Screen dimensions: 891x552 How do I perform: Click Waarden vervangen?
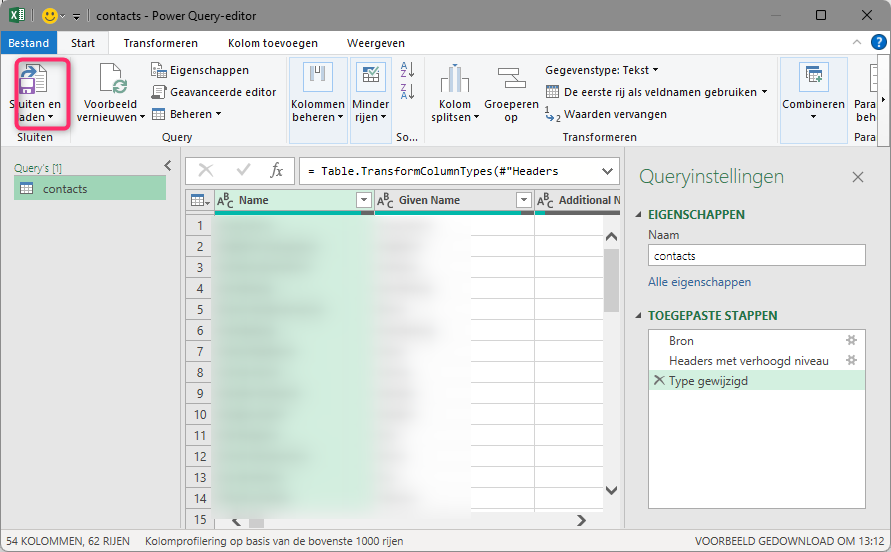606,114
